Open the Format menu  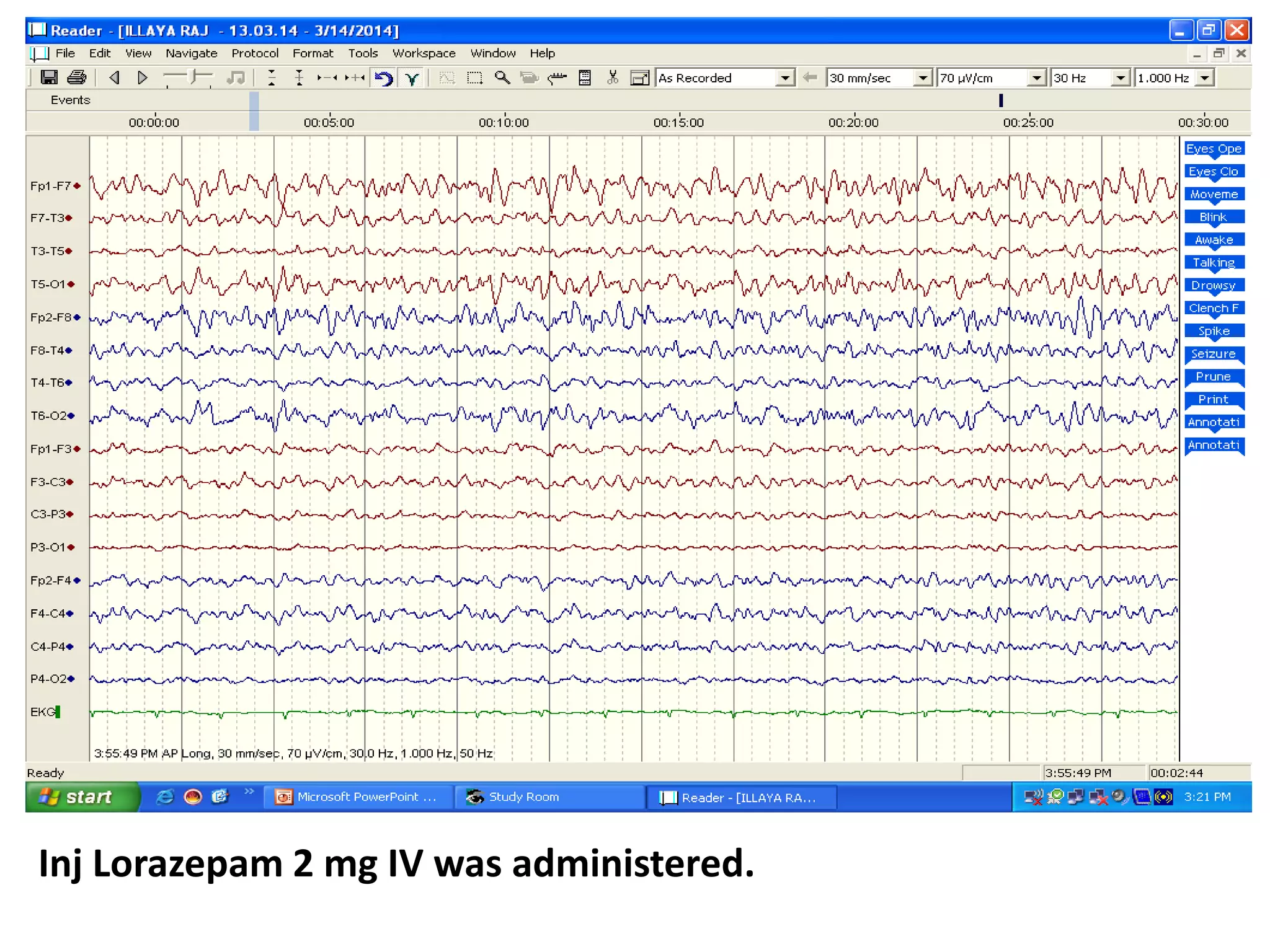click(x=313, y=53)
